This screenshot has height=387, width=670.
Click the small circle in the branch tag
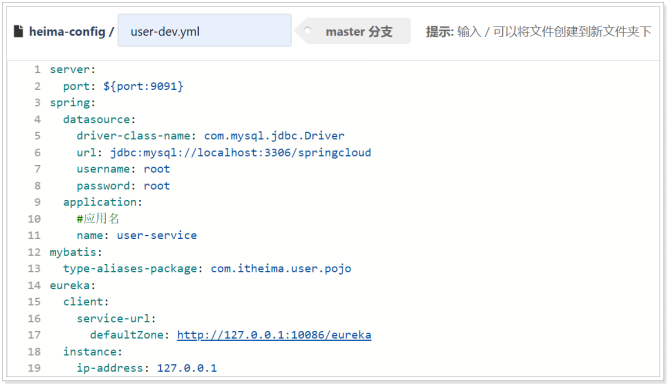coord(307,31)
